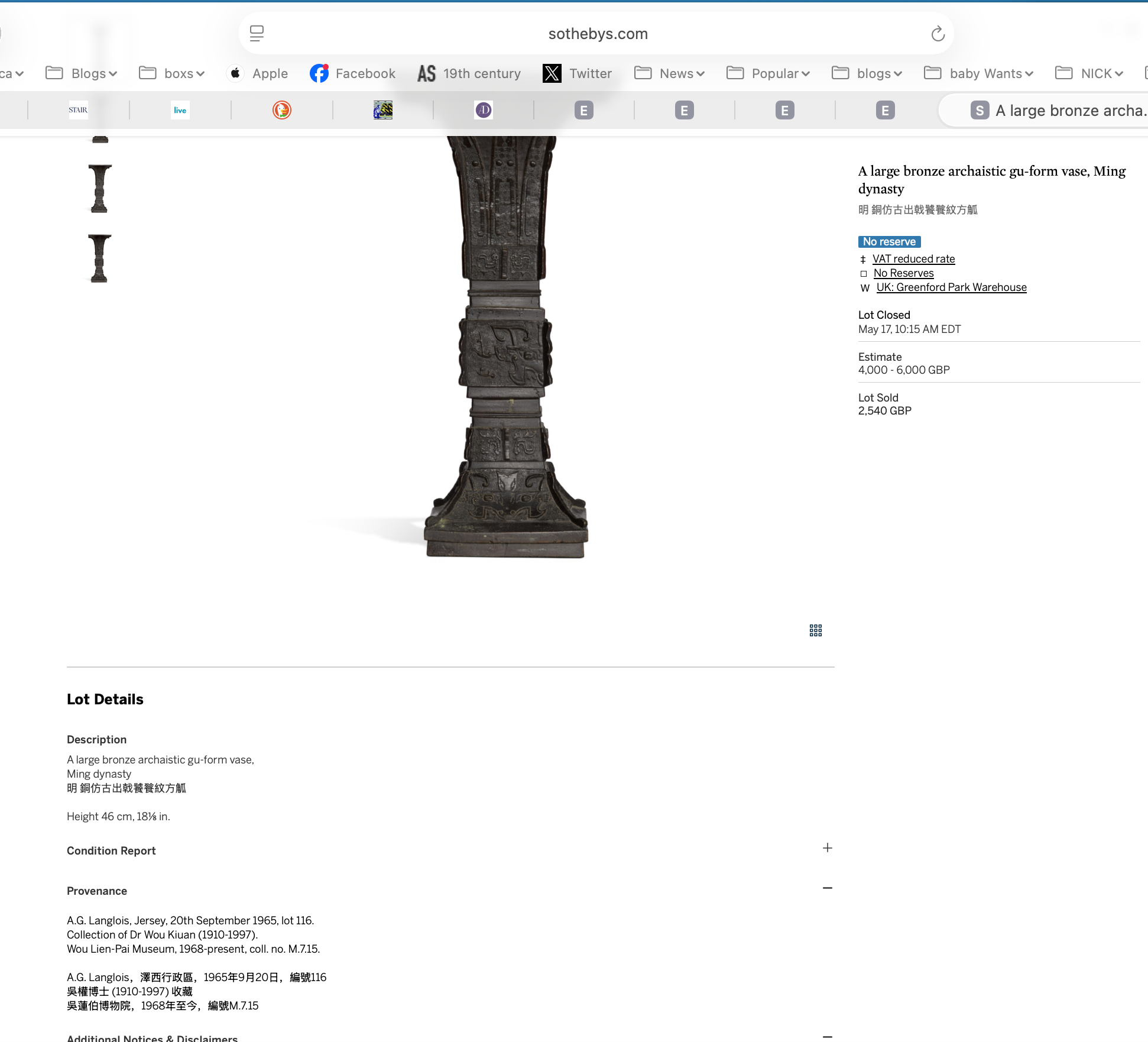
Task: Open UK: Greenford Park Warehouse link
Action: click(x=951, y=287)
